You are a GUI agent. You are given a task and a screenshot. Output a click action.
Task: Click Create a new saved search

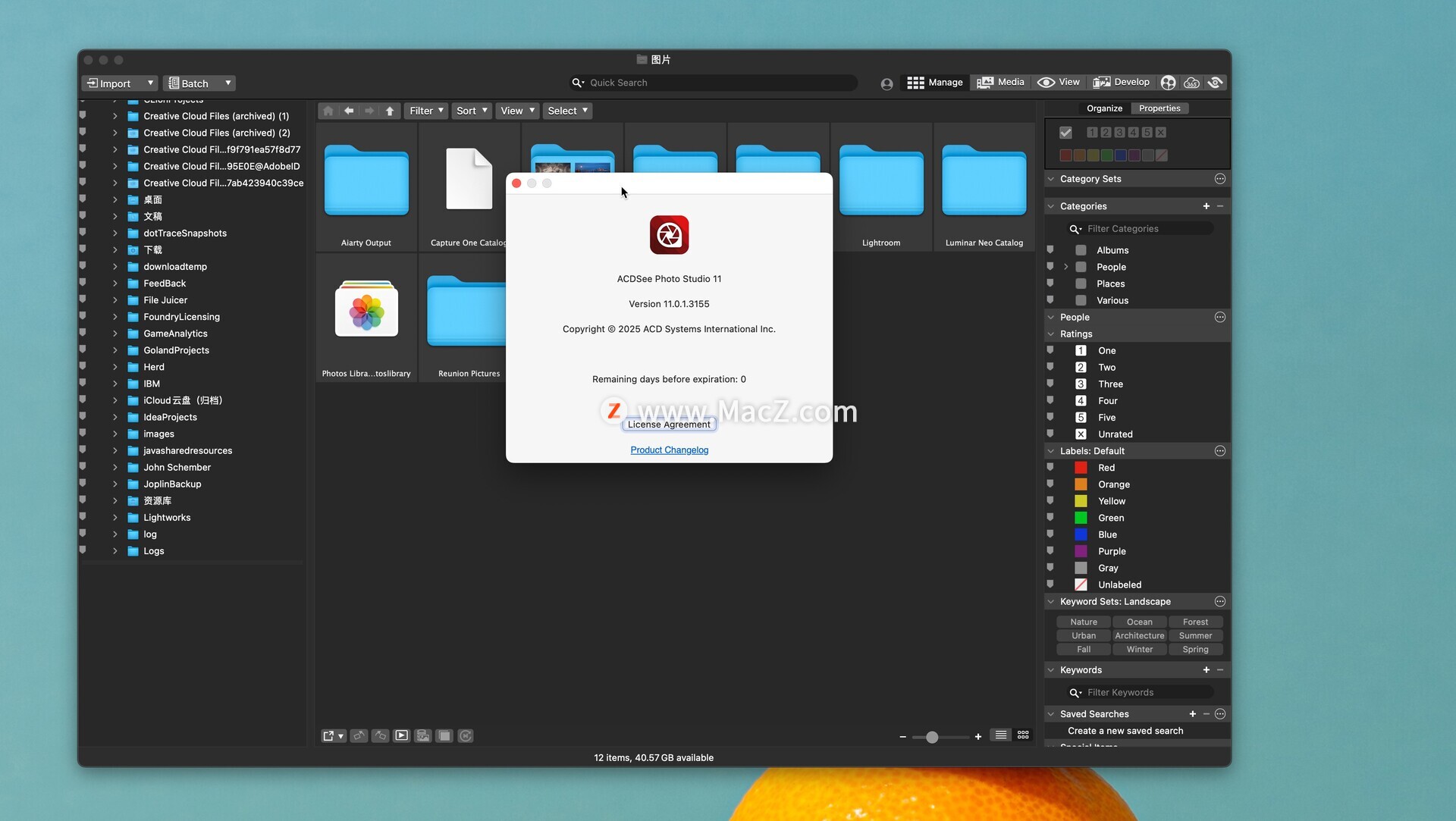(x=1125, y=731)
